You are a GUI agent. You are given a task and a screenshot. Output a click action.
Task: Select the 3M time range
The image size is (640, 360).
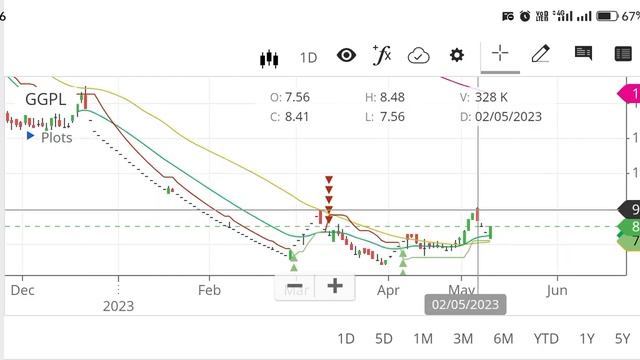point(463,339)
